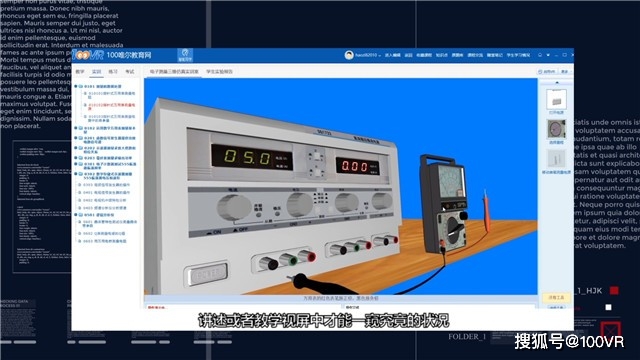Click the large left current knob

(234, 207)
